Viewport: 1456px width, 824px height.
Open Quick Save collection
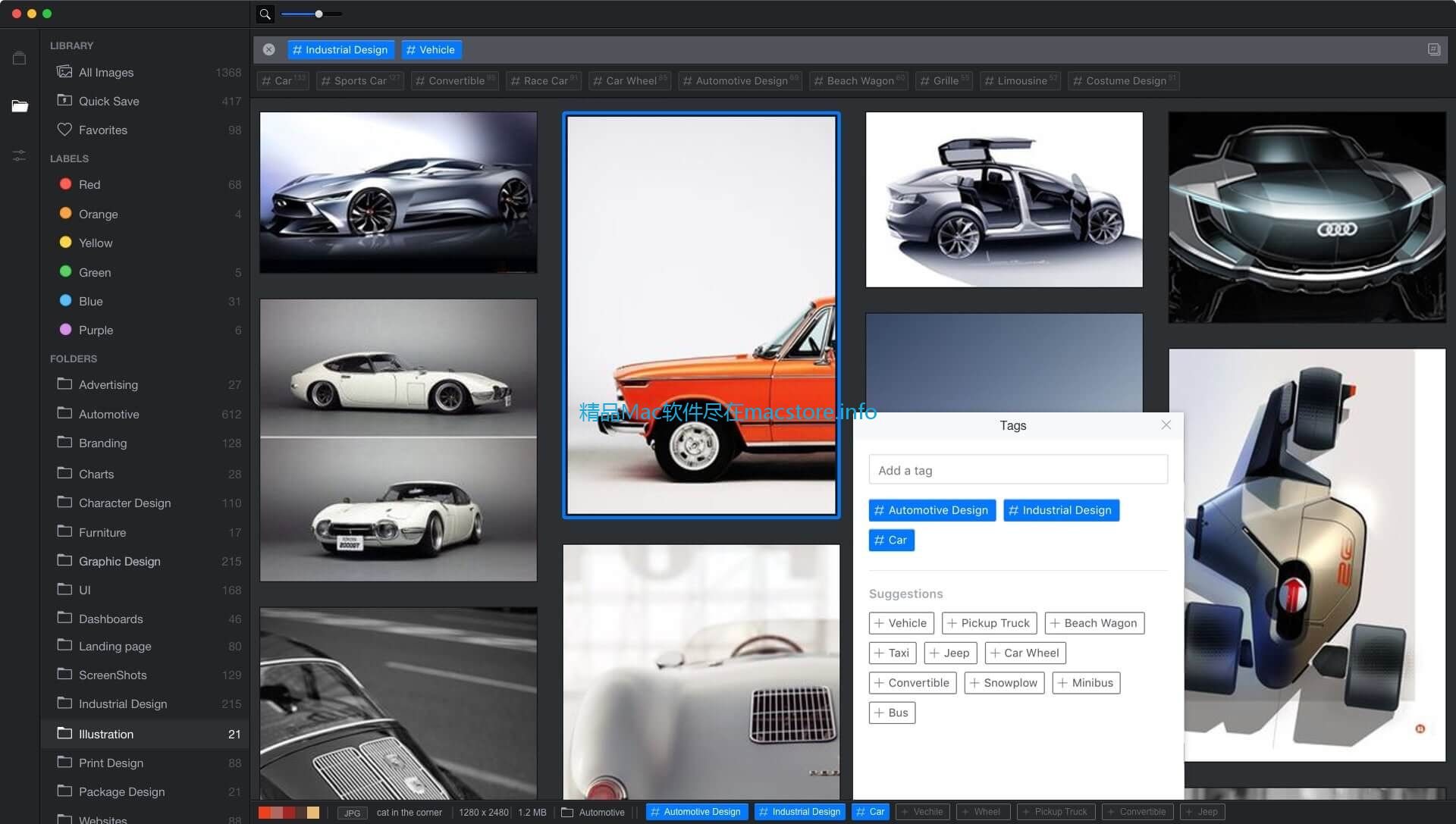click(x=146, y=101)
